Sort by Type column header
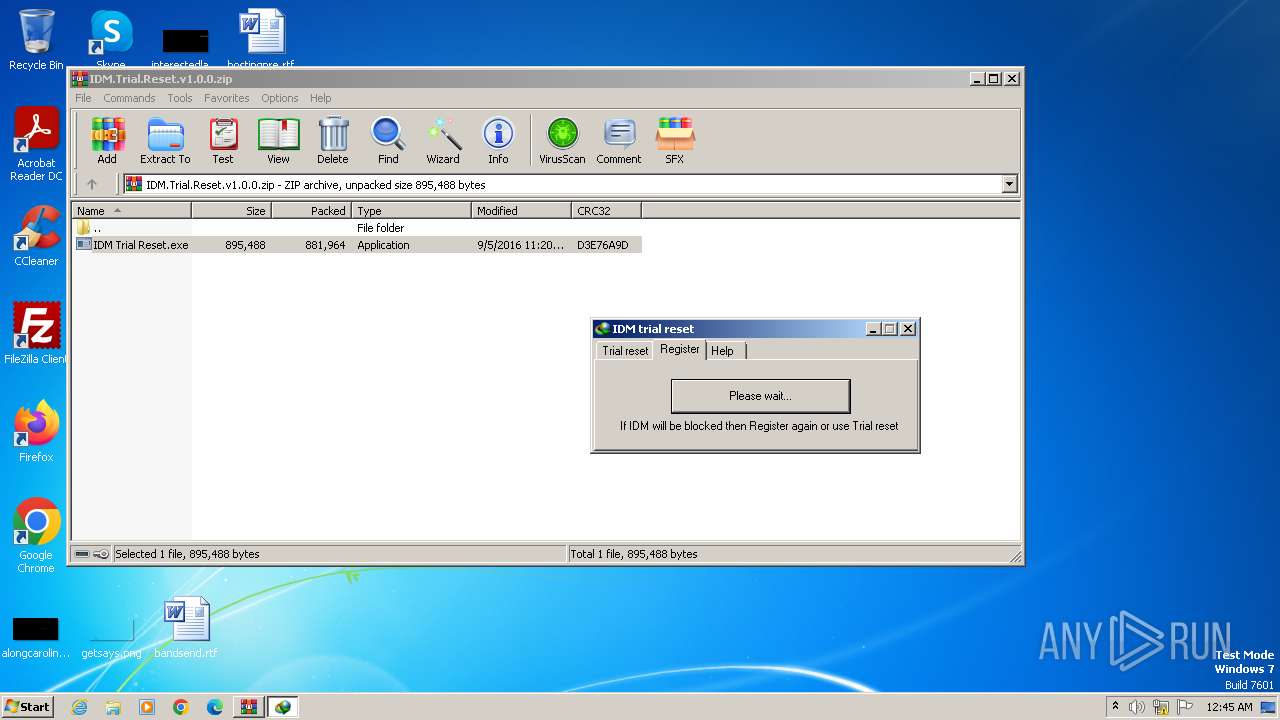The height and width of the screenshot is (720, 1280). (411, 211)
